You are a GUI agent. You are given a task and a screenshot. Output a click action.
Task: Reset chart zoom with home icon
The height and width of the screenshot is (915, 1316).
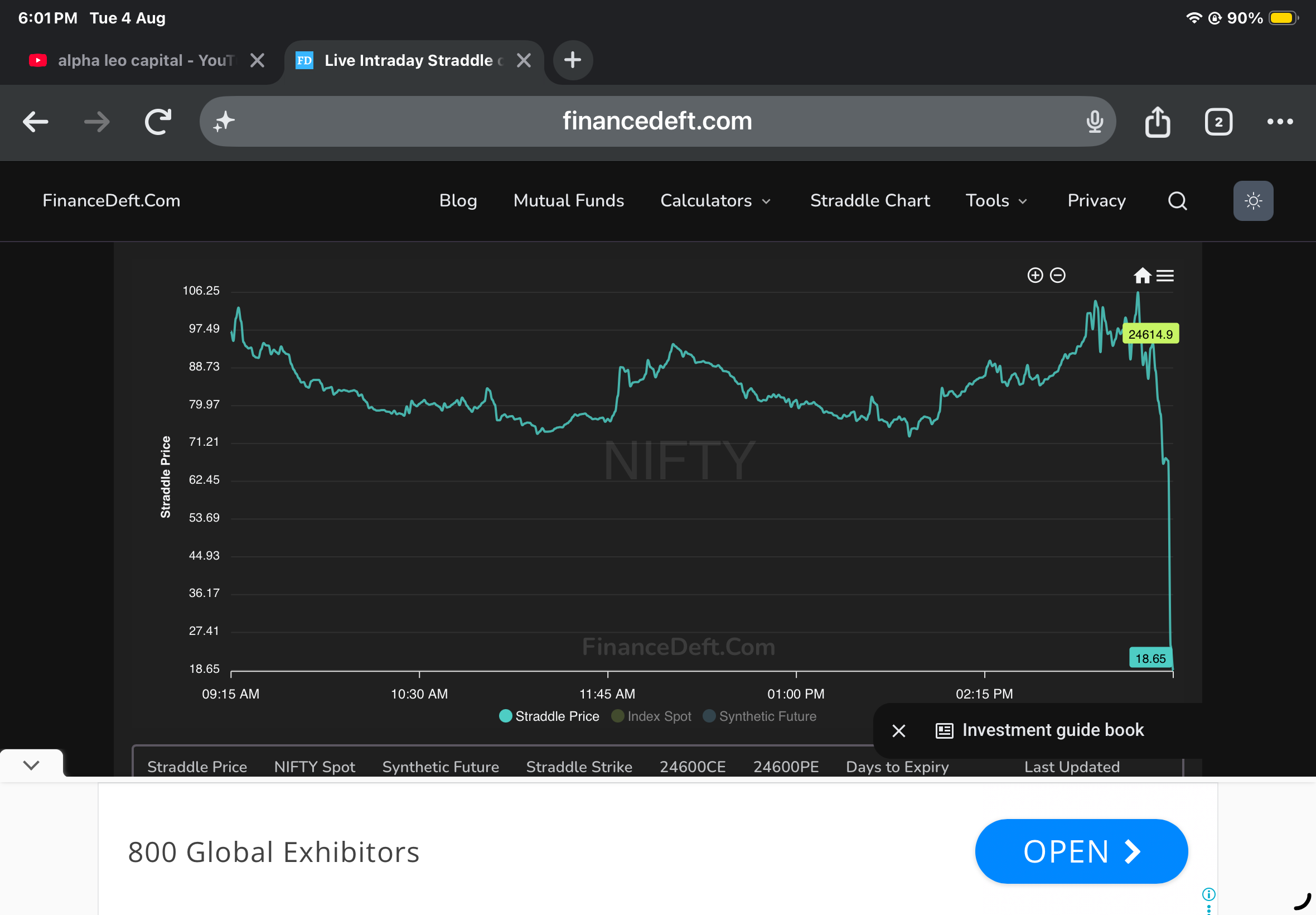pos(1142,275)
